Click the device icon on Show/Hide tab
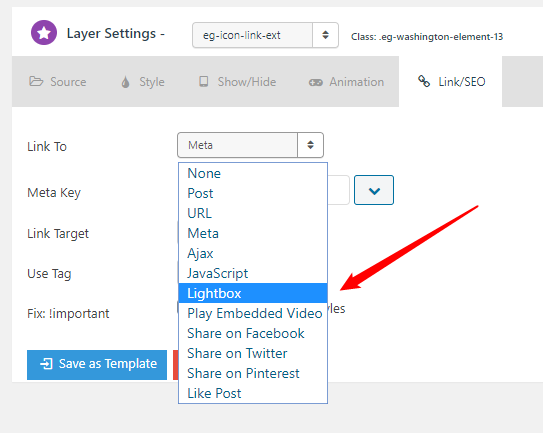The height and width of the screenshot is (433, 543). (204, 81)
